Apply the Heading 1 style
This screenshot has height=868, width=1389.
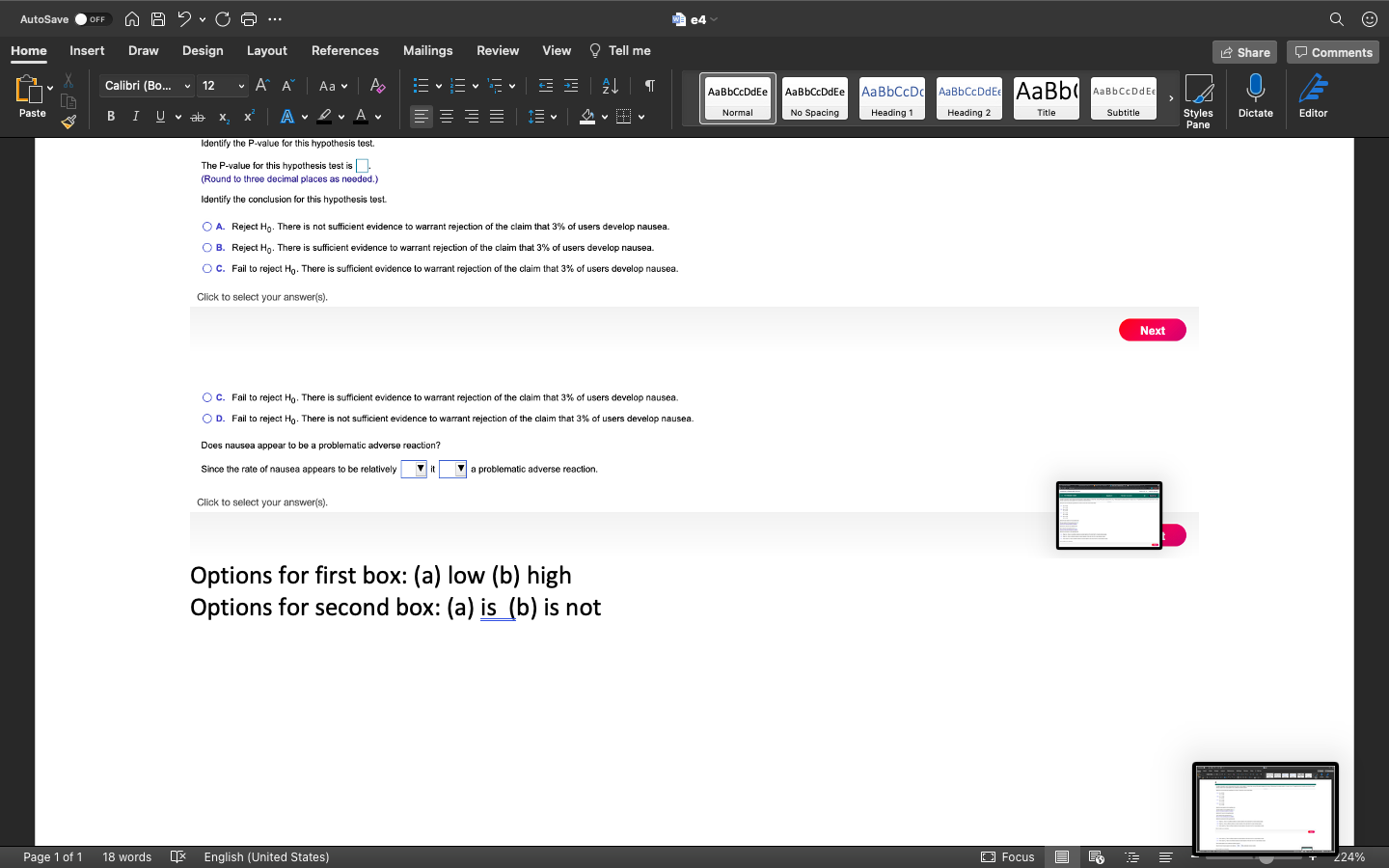(x=891, y=96)
